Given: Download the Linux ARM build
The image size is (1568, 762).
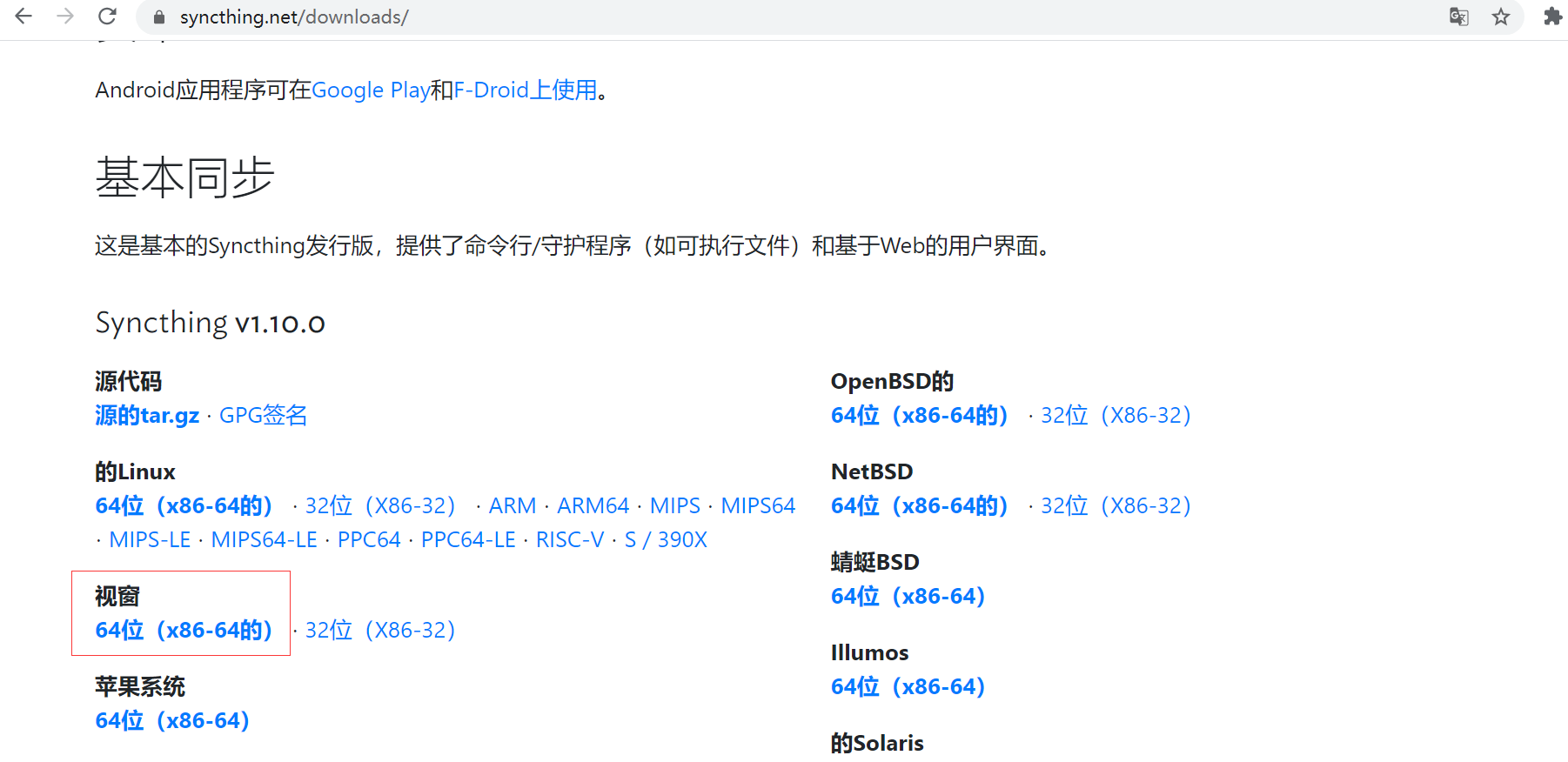Looking at the screenshot, I should pyautogui.click(x=513, y=505).
